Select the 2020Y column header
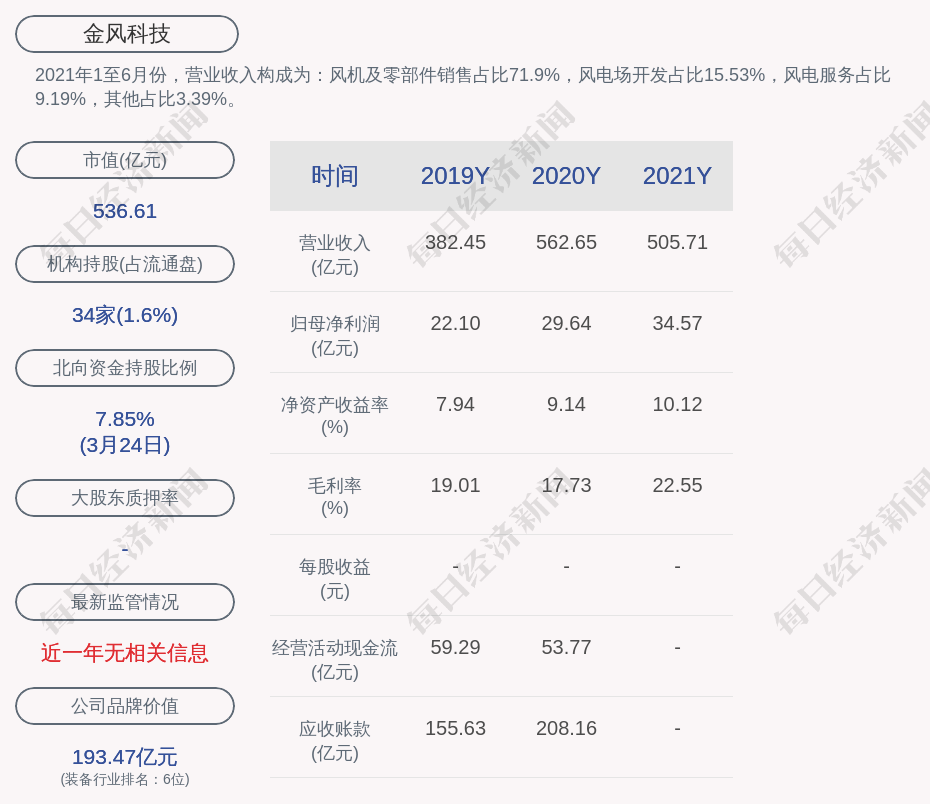This screenshot has width=930, height=804. [x=566, y=176]
